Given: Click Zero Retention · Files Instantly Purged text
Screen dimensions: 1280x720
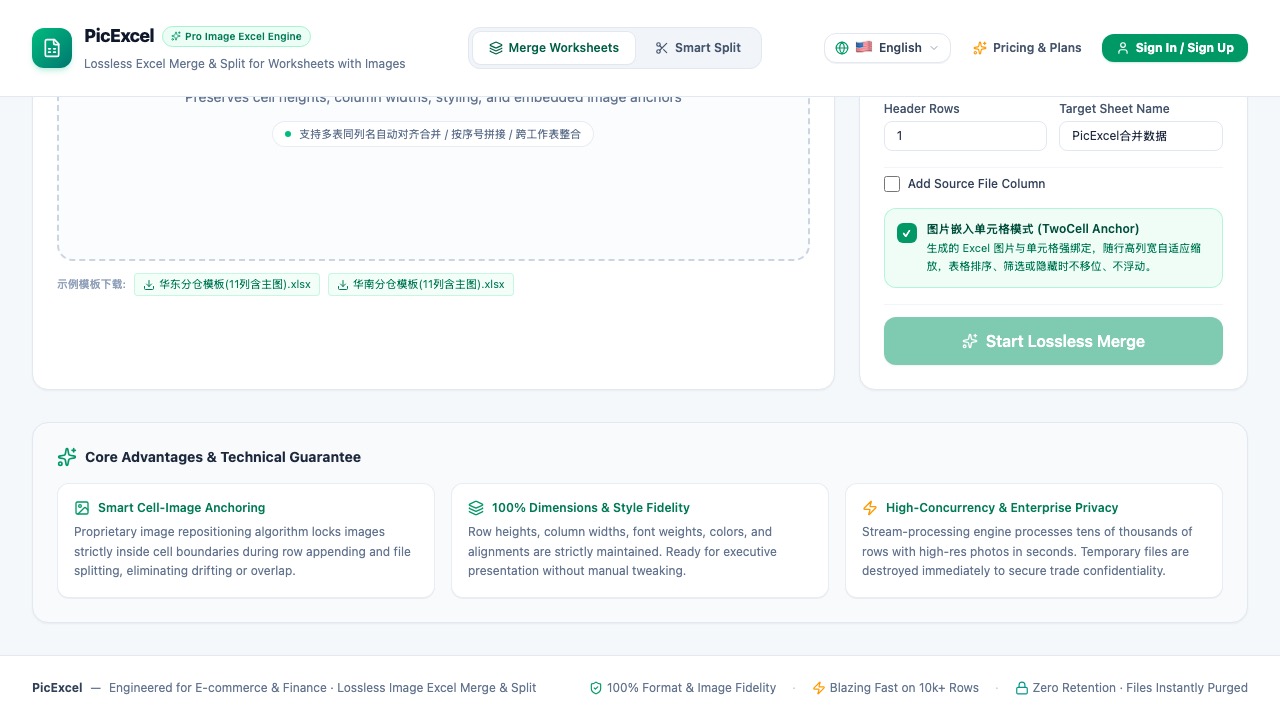Looking at the screenshot, I should (1140, 688).
